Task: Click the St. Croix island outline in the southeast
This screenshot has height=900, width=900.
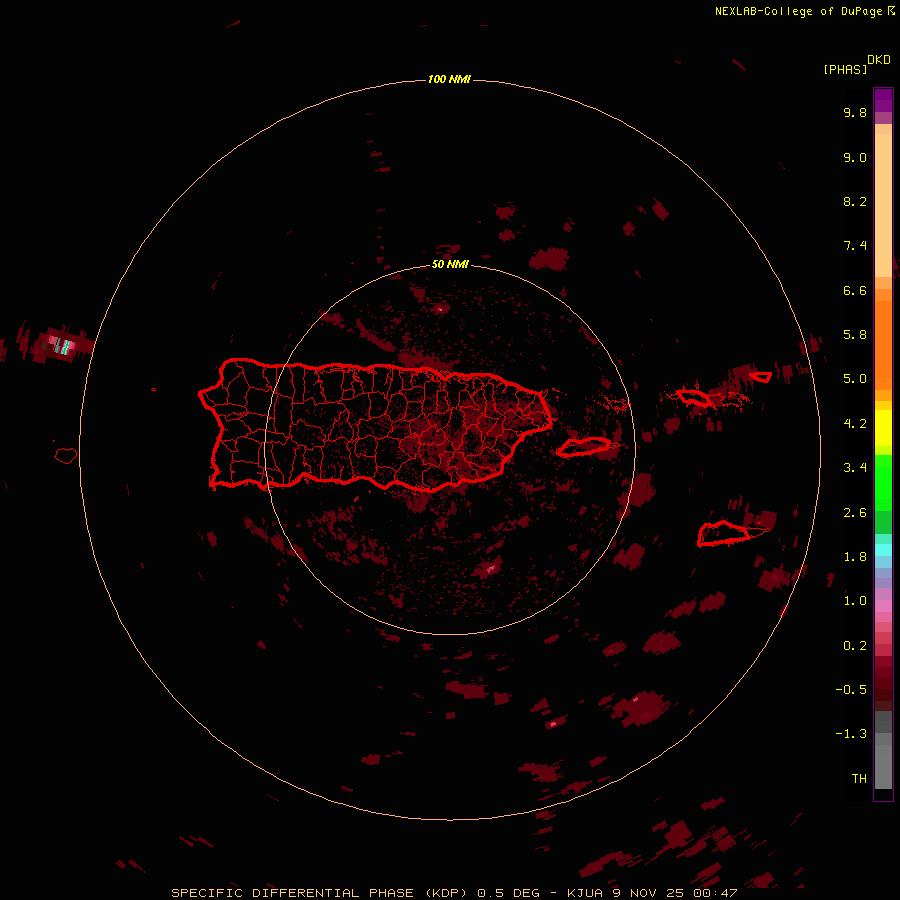Action: pos(723,533)
